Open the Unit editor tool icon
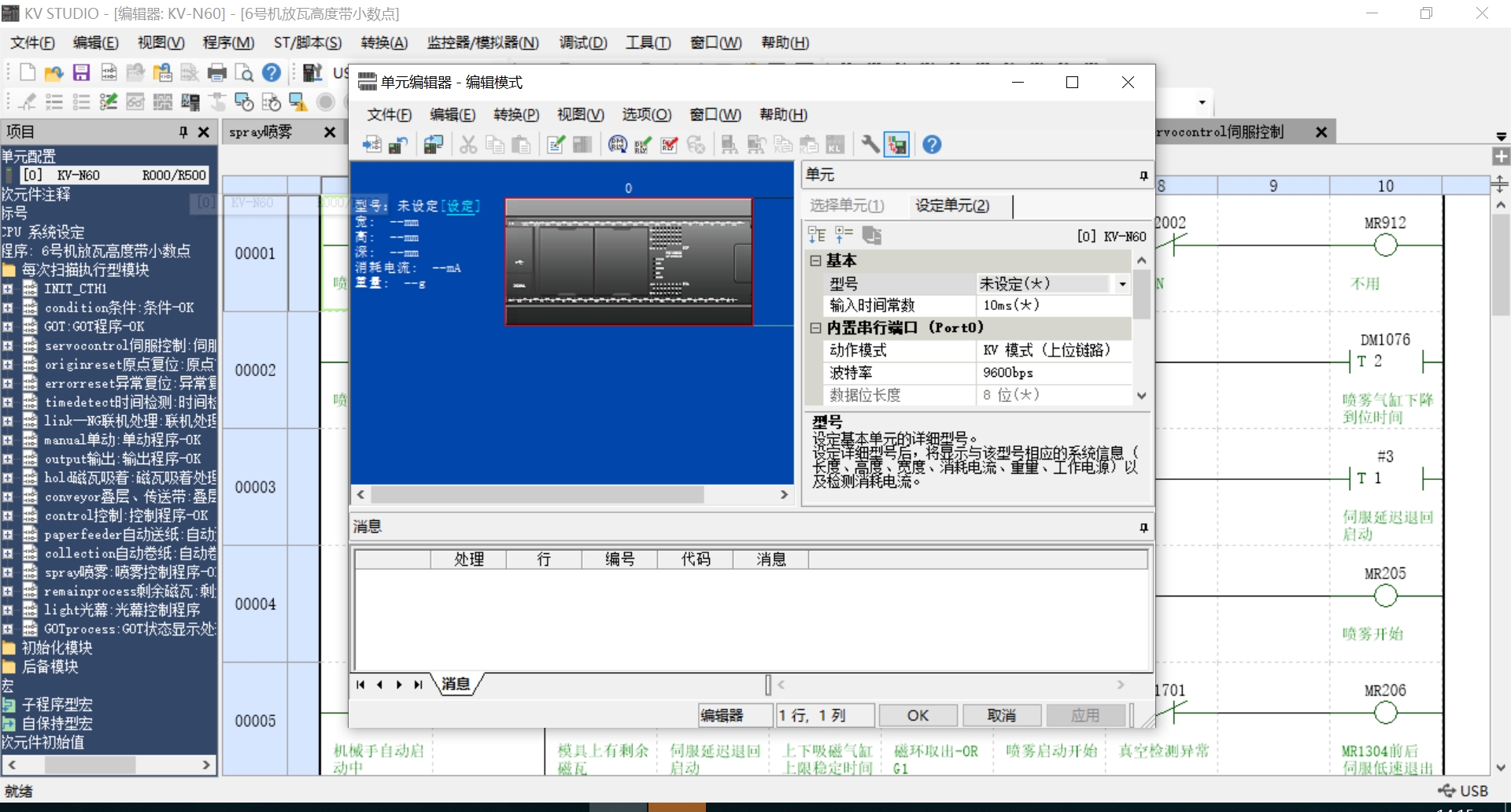Screen dimensions: 1511x812 [312, 73]
